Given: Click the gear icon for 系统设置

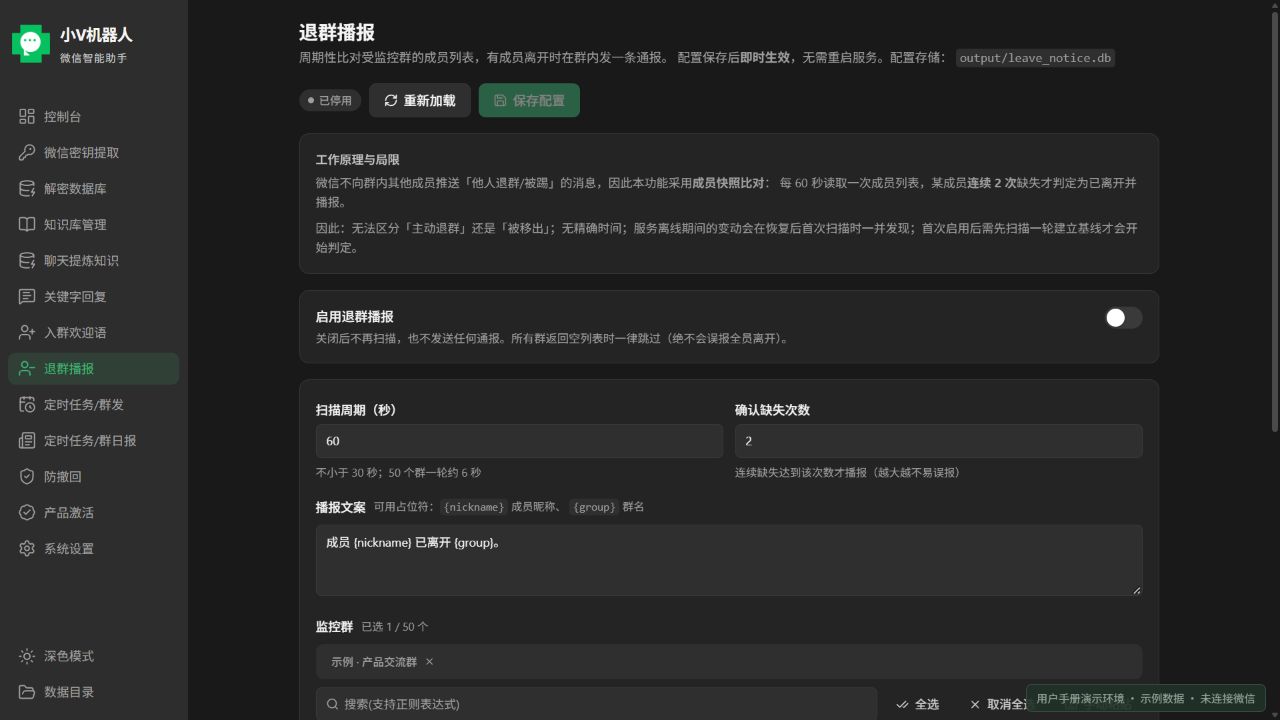Looking at the screenshot, I should (27, 549).
